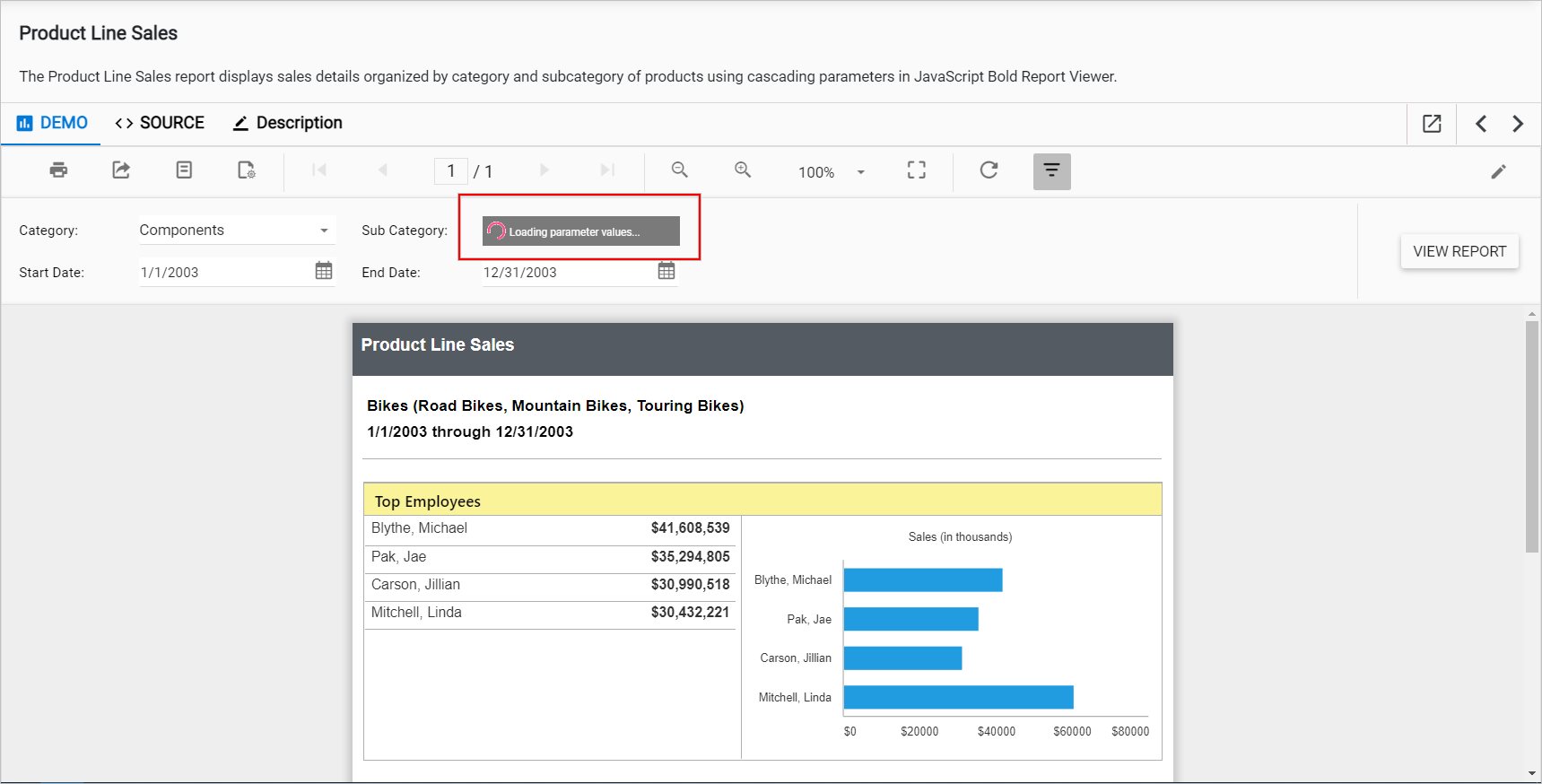Toggle the parameters filter panel icon
The width and height of the screenshot is (1542, 784).
1052,171
